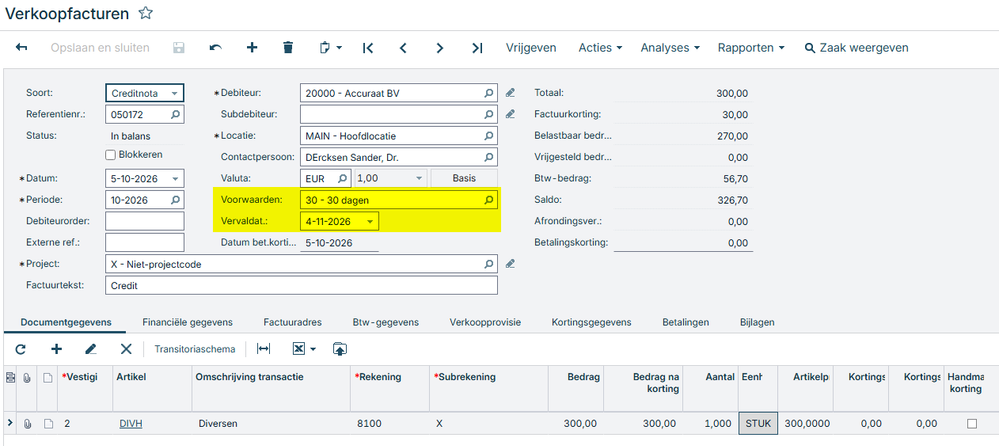This screenshot has height=446, width=999.
Task: Toggle the Blokkeren checkbox
Action: point(110,154)
